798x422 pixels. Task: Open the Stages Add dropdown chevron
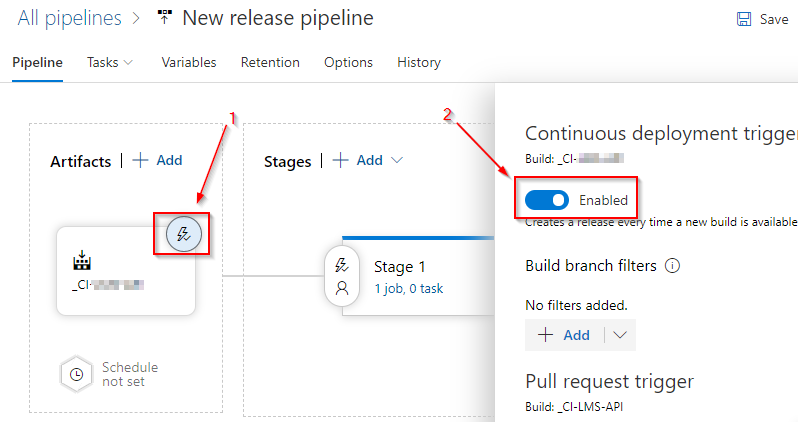point(397,160)
